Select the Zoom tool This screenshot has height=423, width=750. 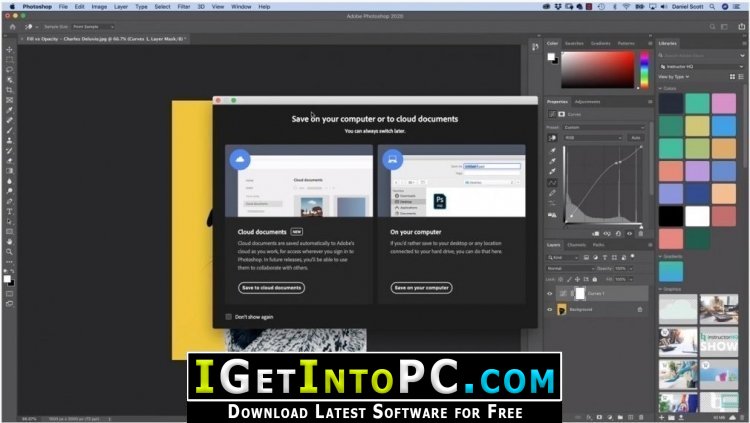[10, 252]
